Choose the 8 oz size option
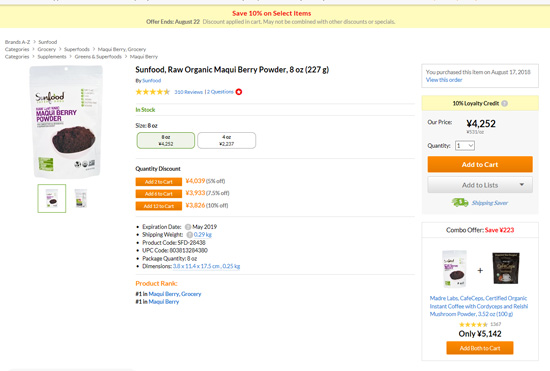The image size is (550, 371). click(166, 140)
